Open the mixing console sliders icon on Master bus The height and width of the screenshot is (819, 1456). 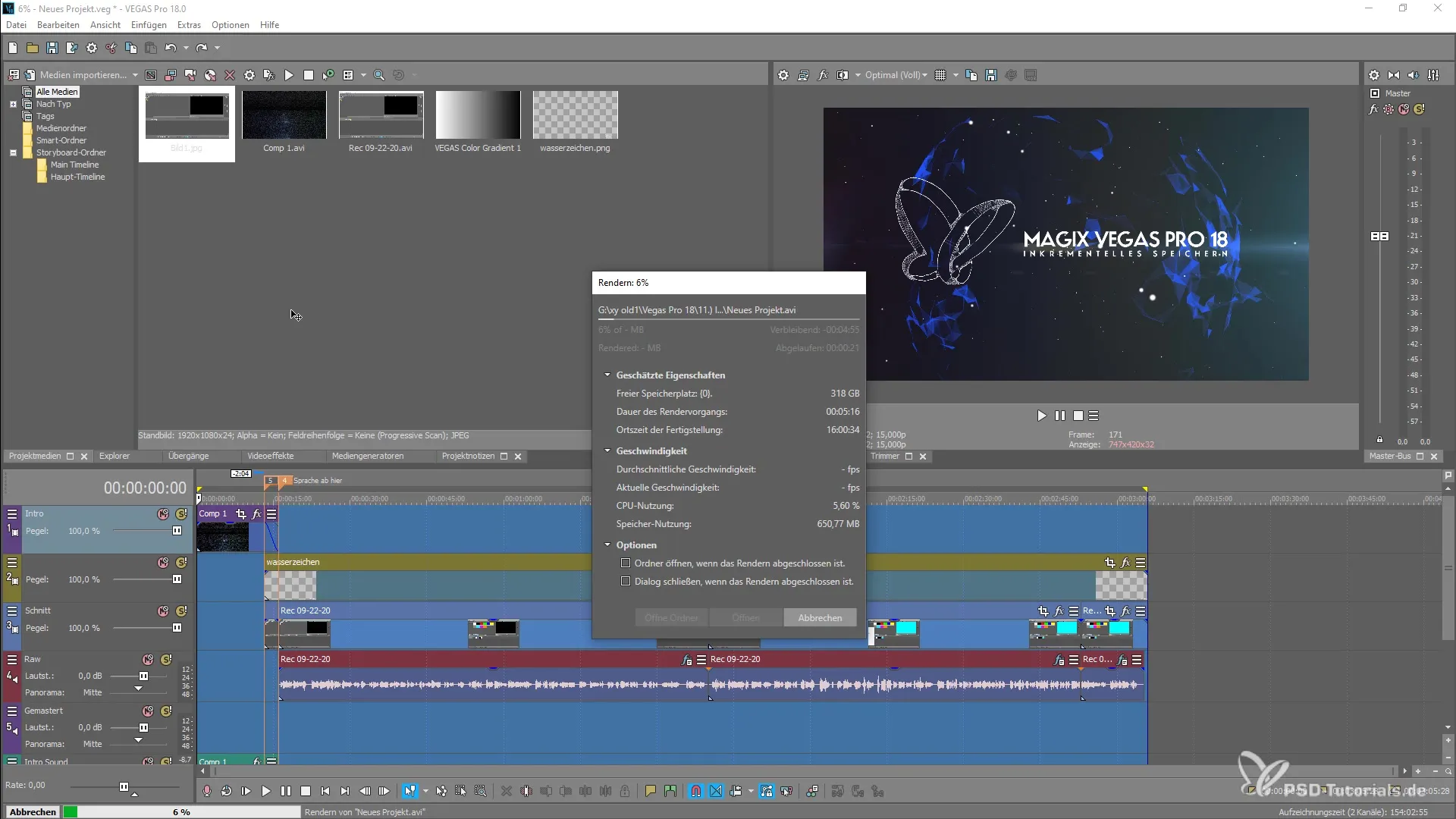pos(1433,75)
